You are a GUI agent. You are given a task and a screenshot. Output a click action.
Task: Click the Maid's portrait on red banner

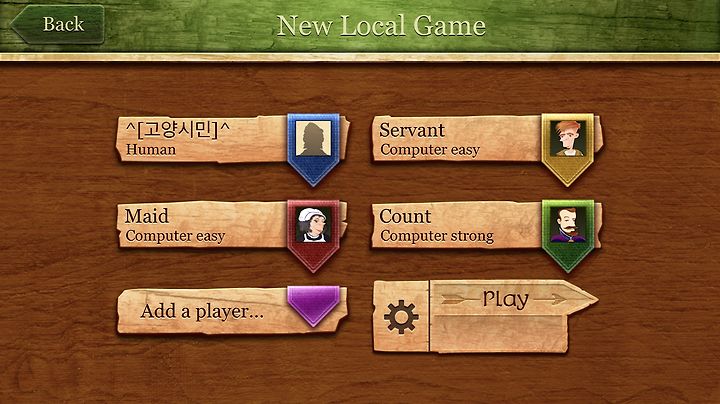(313, 224)
